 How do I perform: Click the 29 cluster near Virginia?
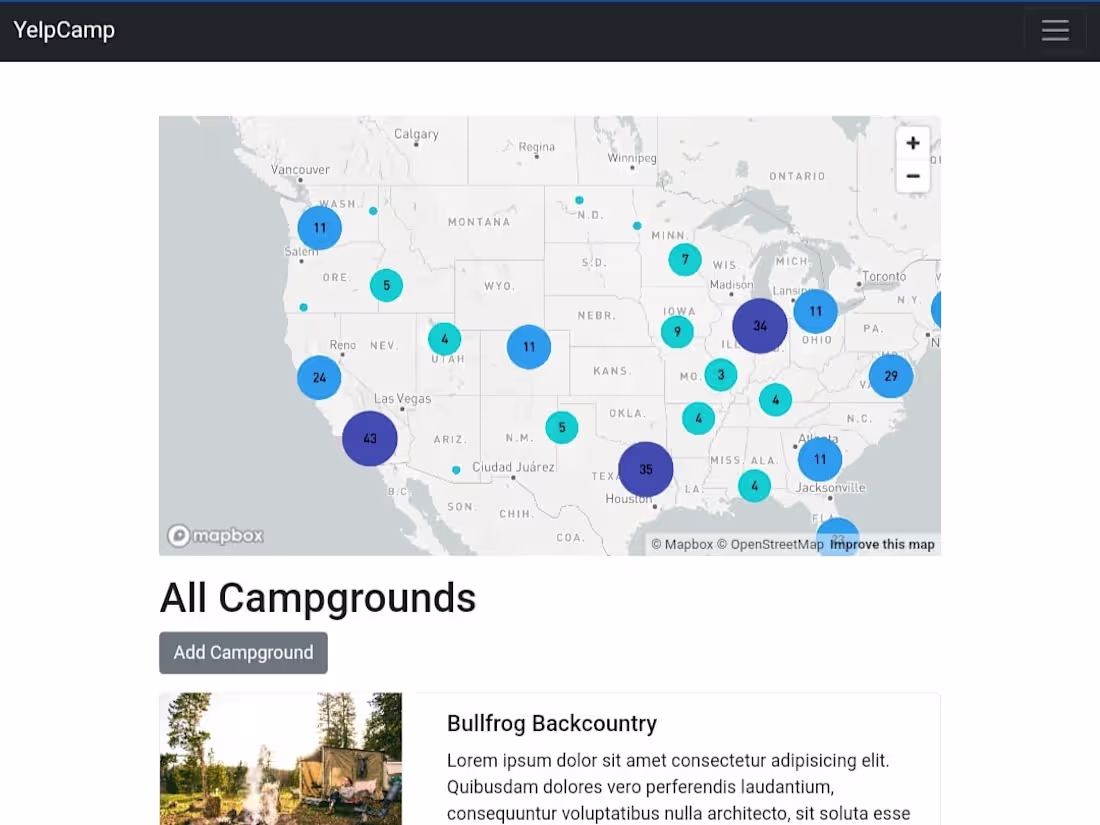pos(890,376)
